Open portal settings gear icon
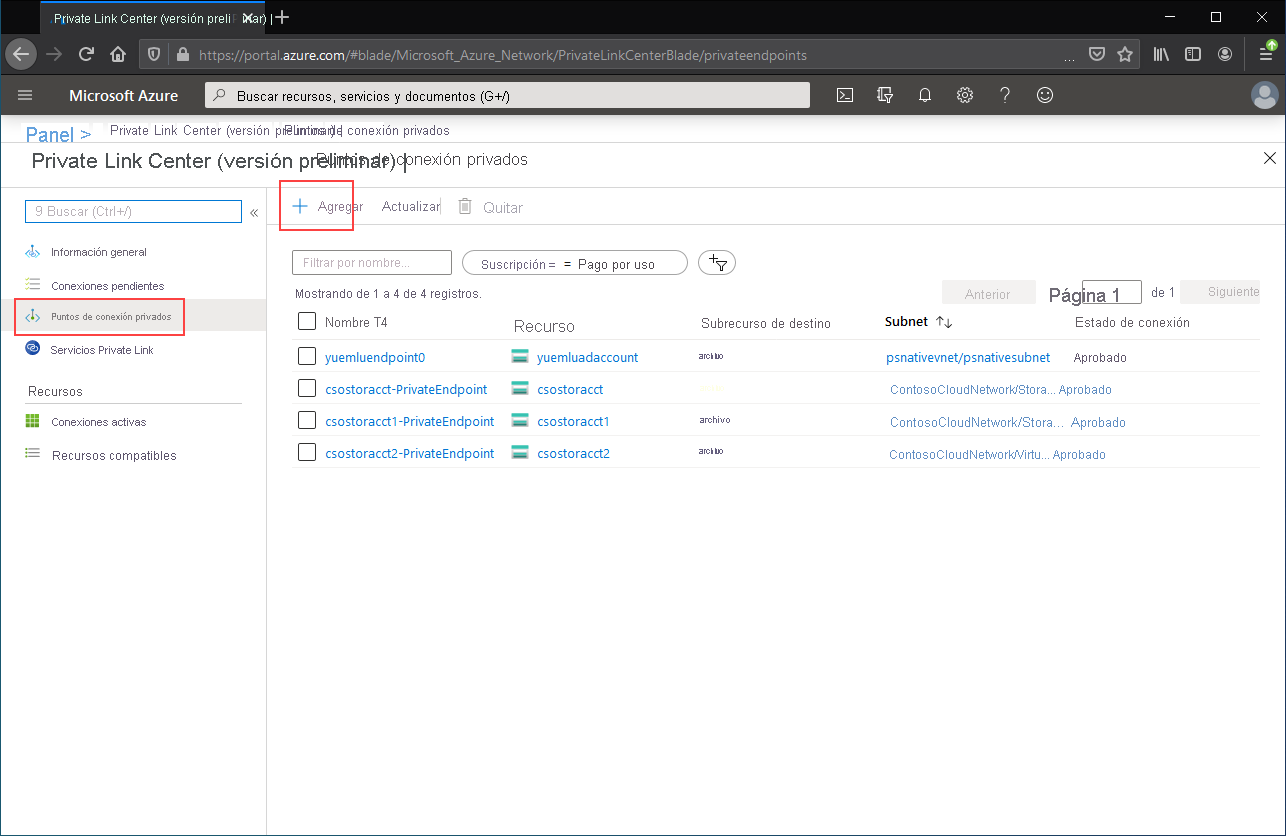This screenshot has height=836, width=1286. pyautogui.click(x=965, y=95)
